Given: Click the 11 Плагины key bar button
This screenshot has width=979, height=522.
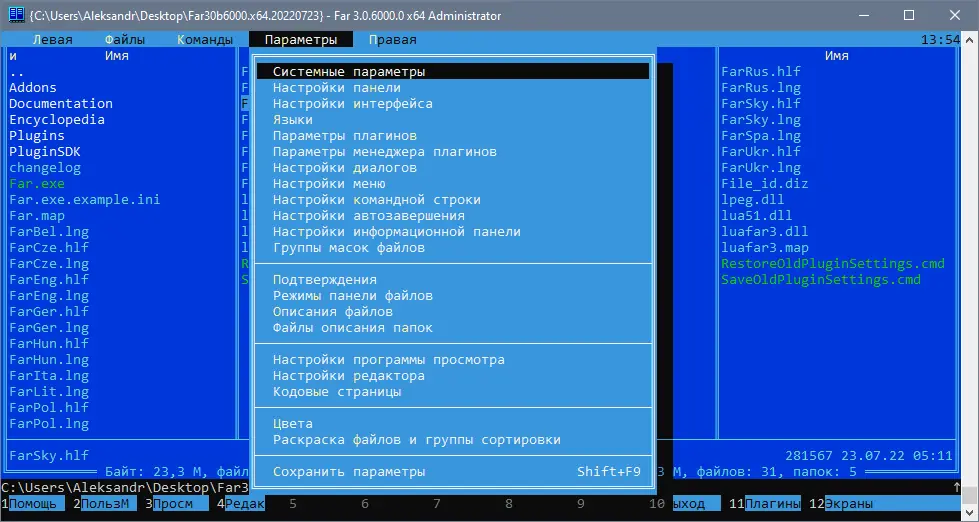Looking at the screenshot, I should point(765,504).
